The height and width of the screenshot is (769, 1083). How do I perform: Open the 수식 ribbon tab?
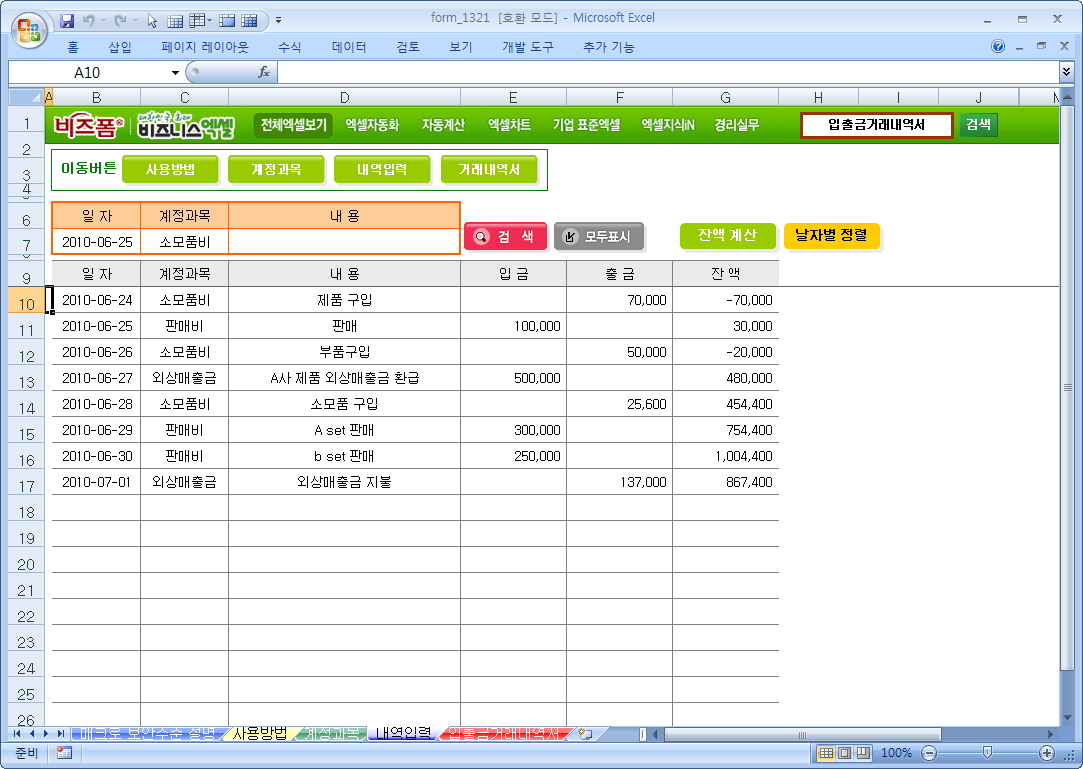click(x=289, y=47)
